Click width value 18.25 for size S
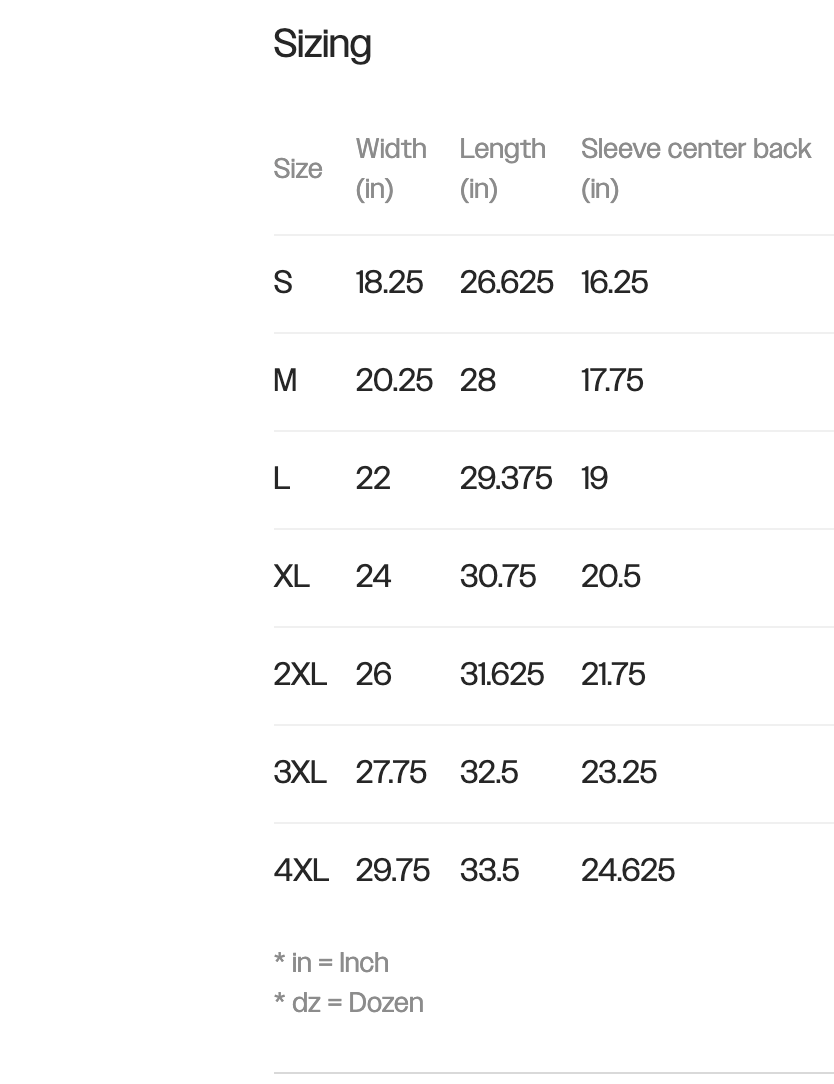Screen dimensions: 834x1084 389,283
